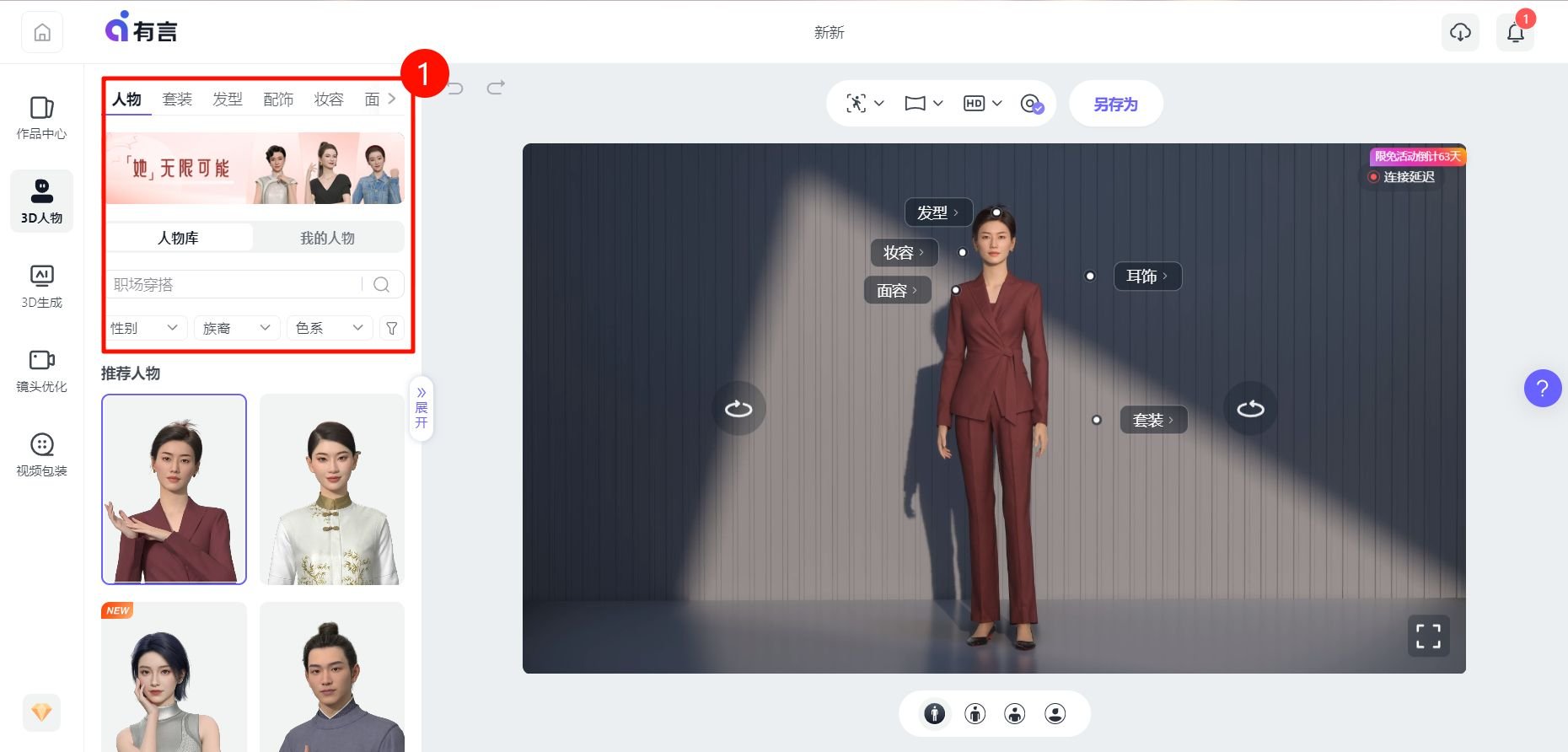Select full-body camera view option
Image resolution: width=1568 pixels, height=752 pixels.
pos(934,714)
